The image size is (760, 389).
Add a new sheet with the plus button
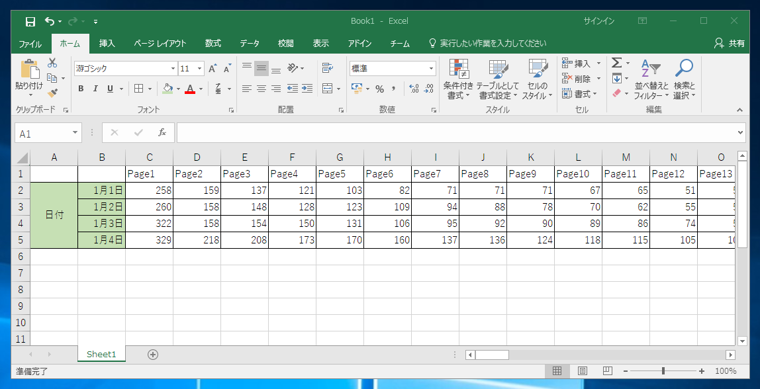pos(153,354)
